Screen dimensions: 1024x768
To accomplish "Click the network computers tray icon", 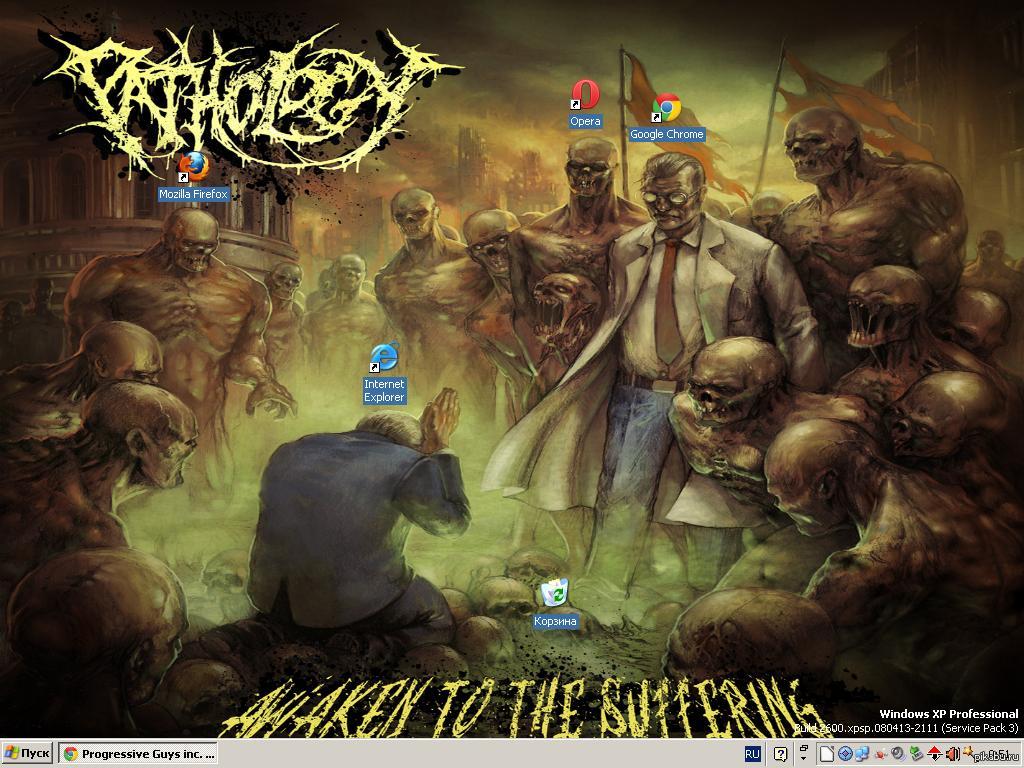I will (861, 754).
